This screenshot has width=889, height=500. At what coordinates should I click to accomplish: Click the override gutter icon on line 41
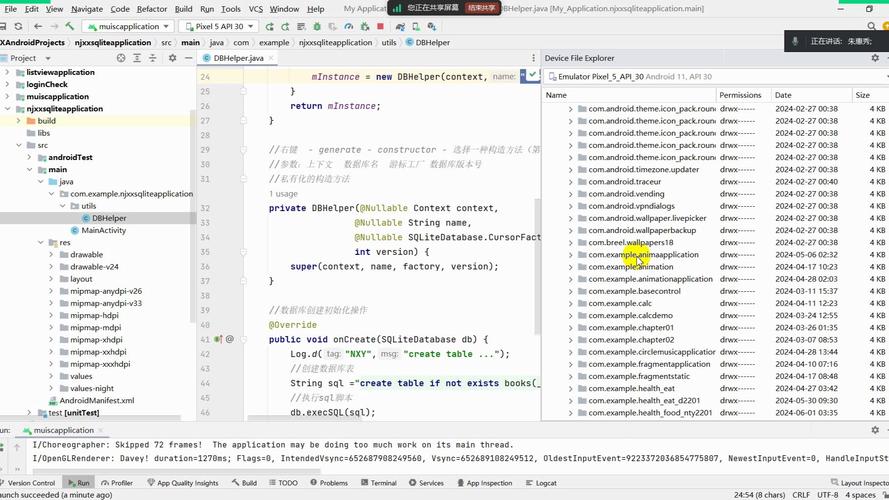[x=218, y=339]
